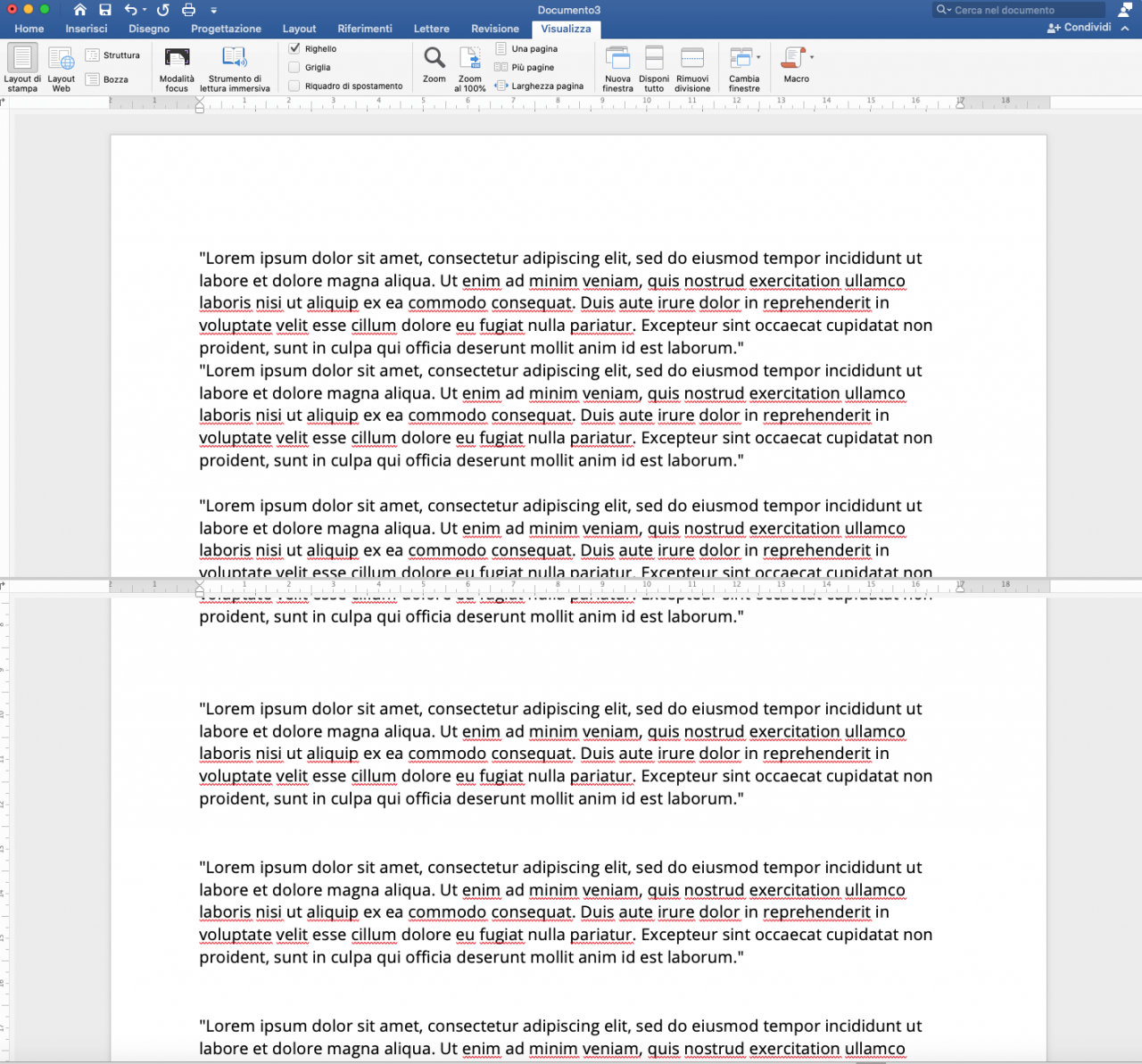Open the user feedback icon top right

click(x=1125, y=10)
